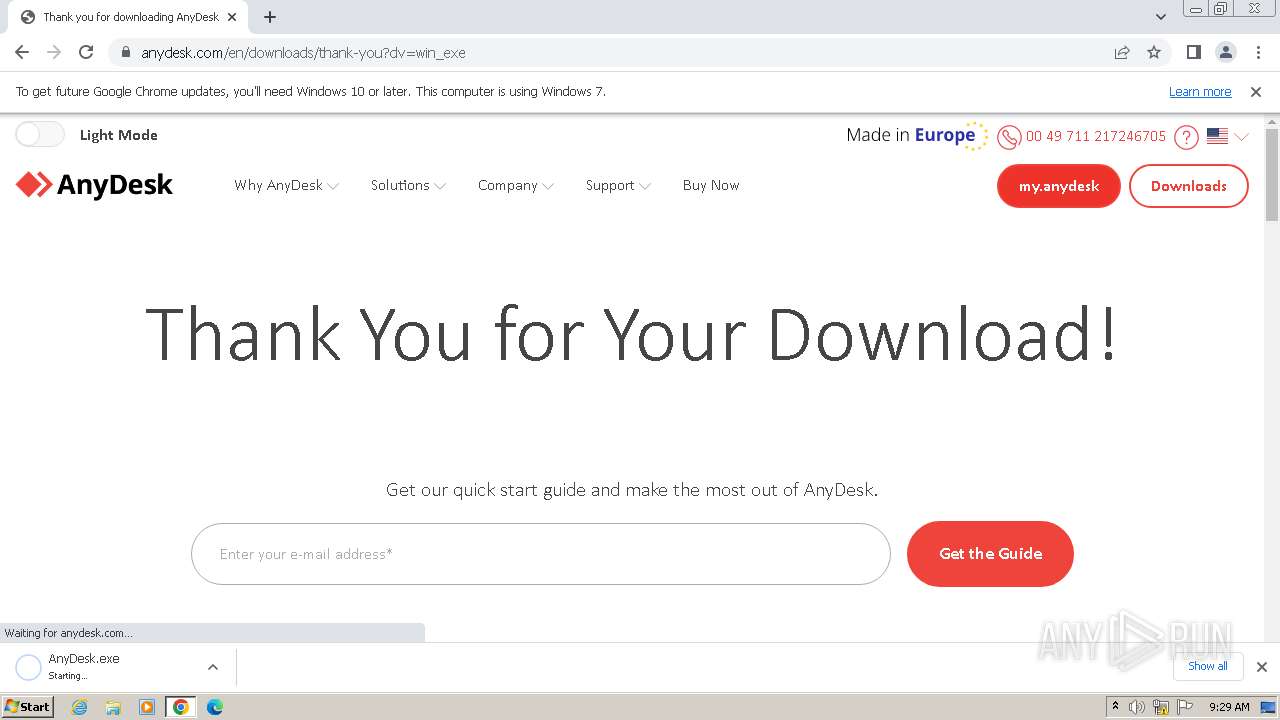
Task: Click the AnyDesk logo
Action: [x=94, y=185]
